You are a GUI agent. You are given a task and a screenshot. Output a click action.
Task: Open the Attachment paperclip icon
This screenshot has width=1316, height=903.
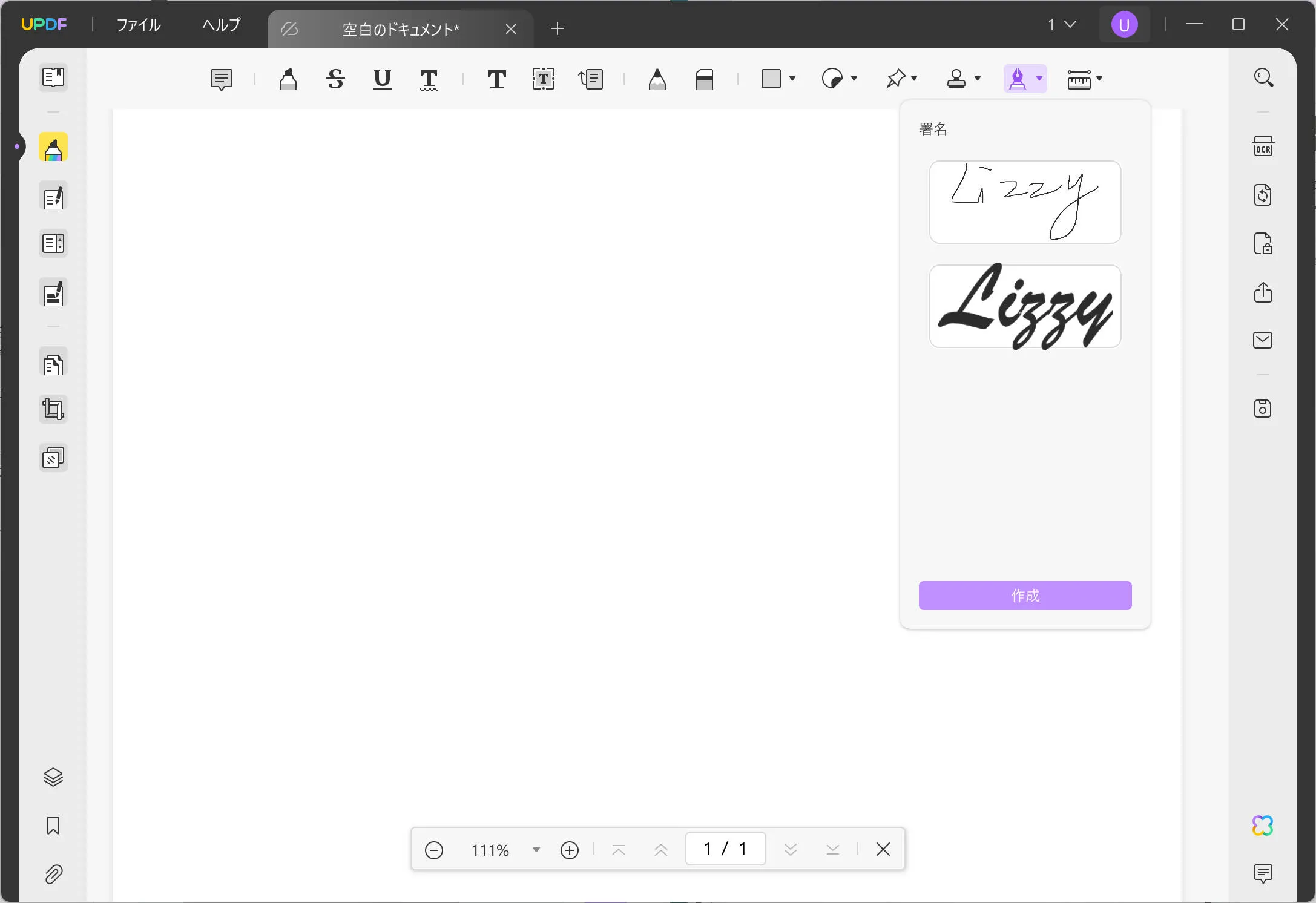[x=53, y=875]
